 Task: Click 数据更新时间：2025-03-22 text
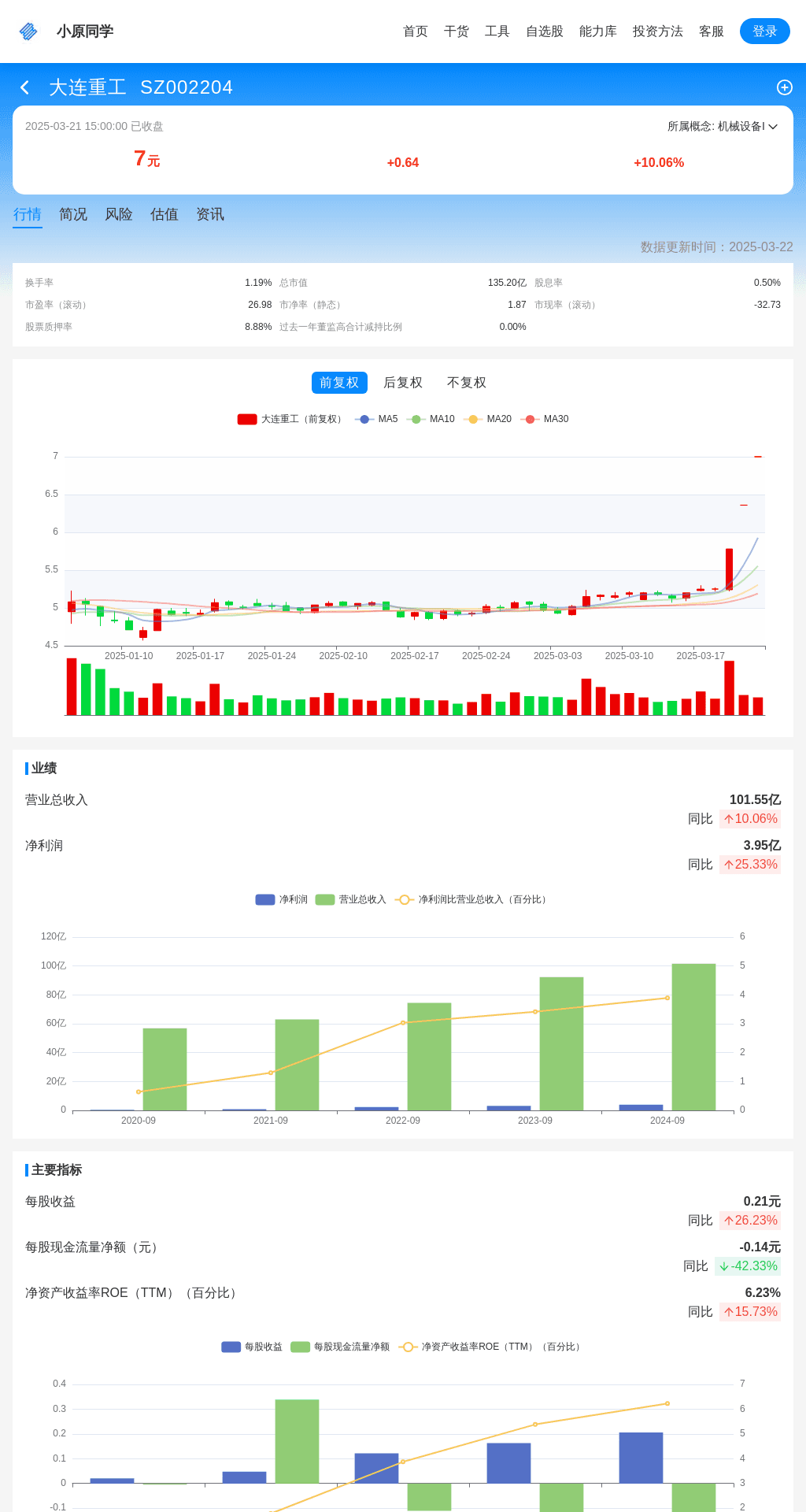coord(717,247)
